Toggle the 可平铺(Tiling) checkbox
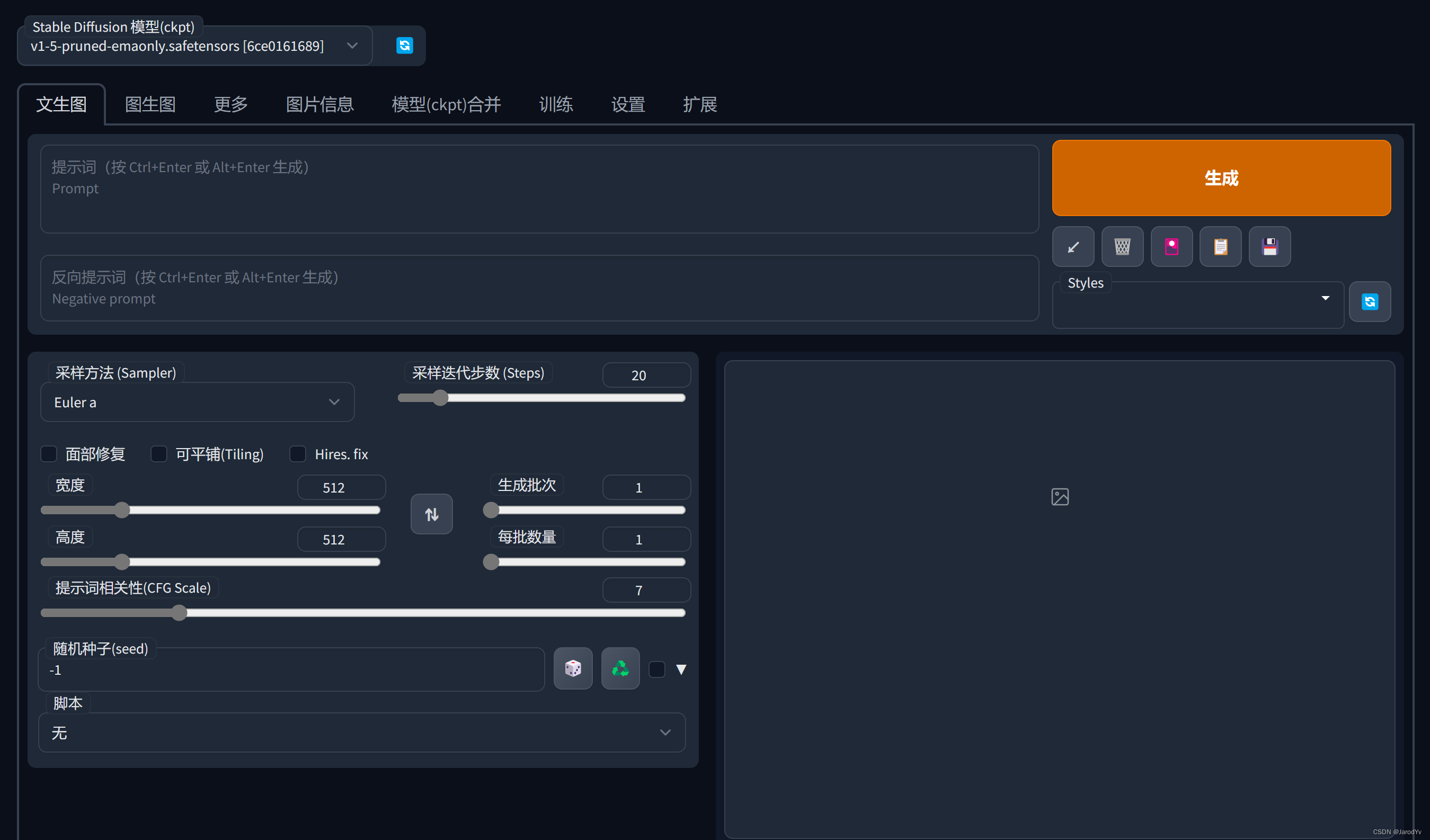Viewport: 1430px width, 840px height. [x=156, y=454]
